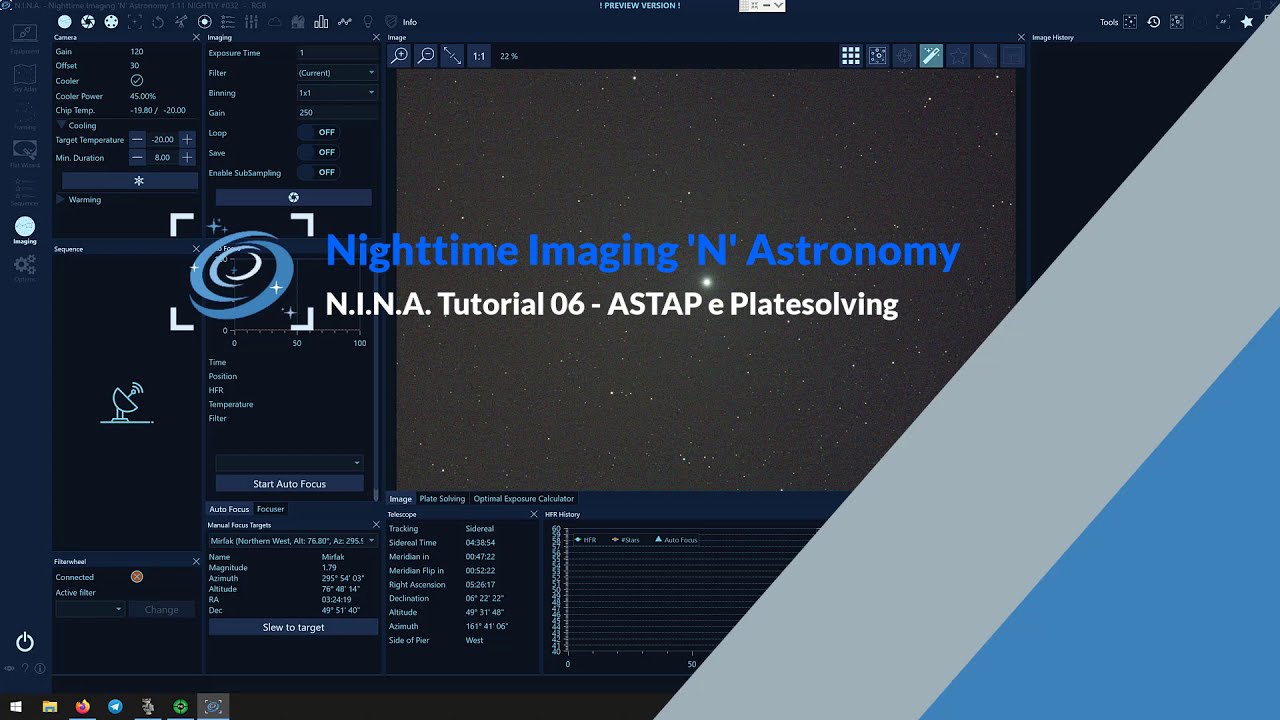The width and height of the screenshot is (1280, 720).
Task: Open Firefox from the taskbar
Action: click(82, 707)
